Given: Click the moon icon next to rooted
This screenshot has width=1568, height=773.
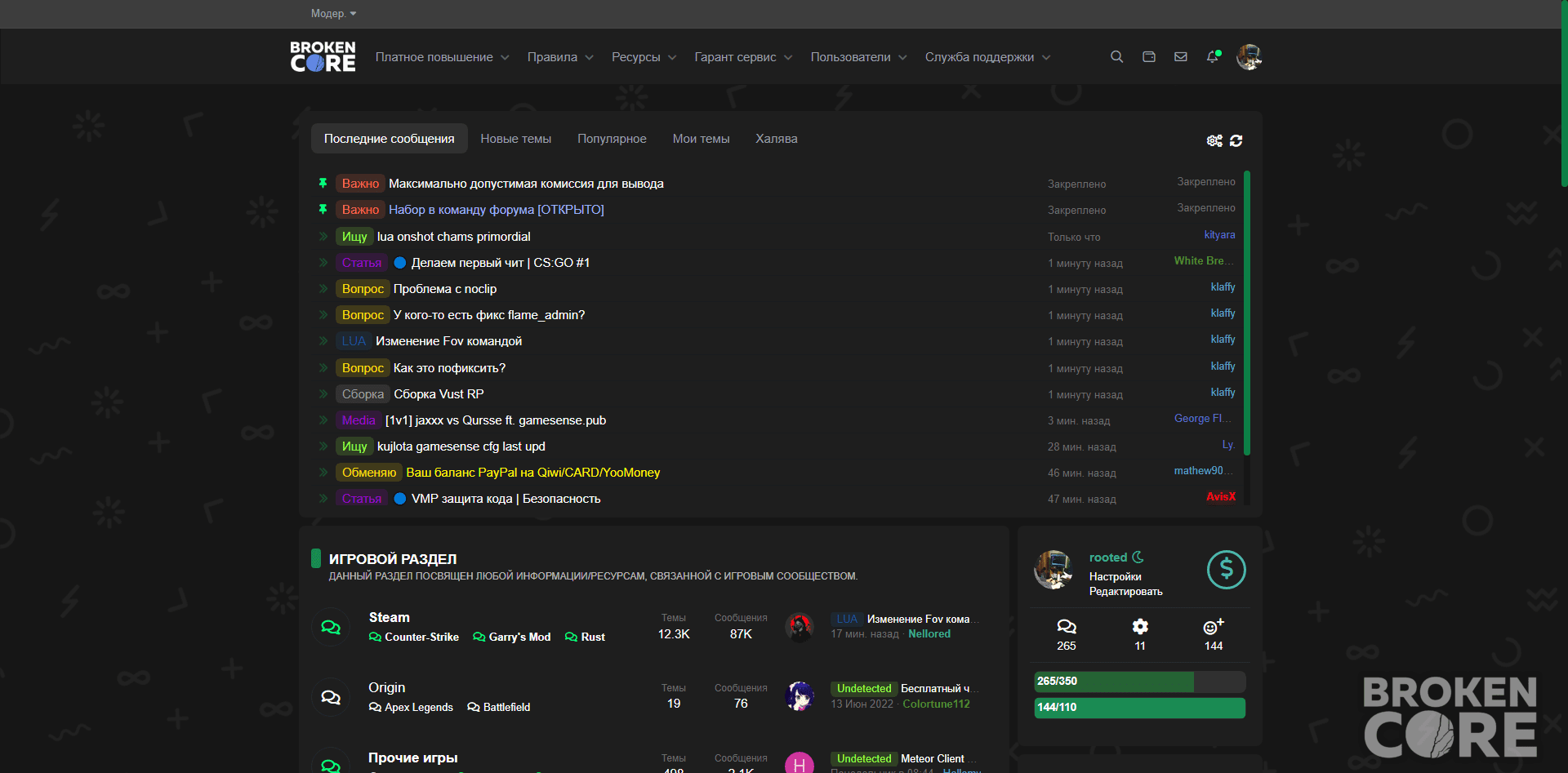Looking at the screenshot, I should [1138, 558].
